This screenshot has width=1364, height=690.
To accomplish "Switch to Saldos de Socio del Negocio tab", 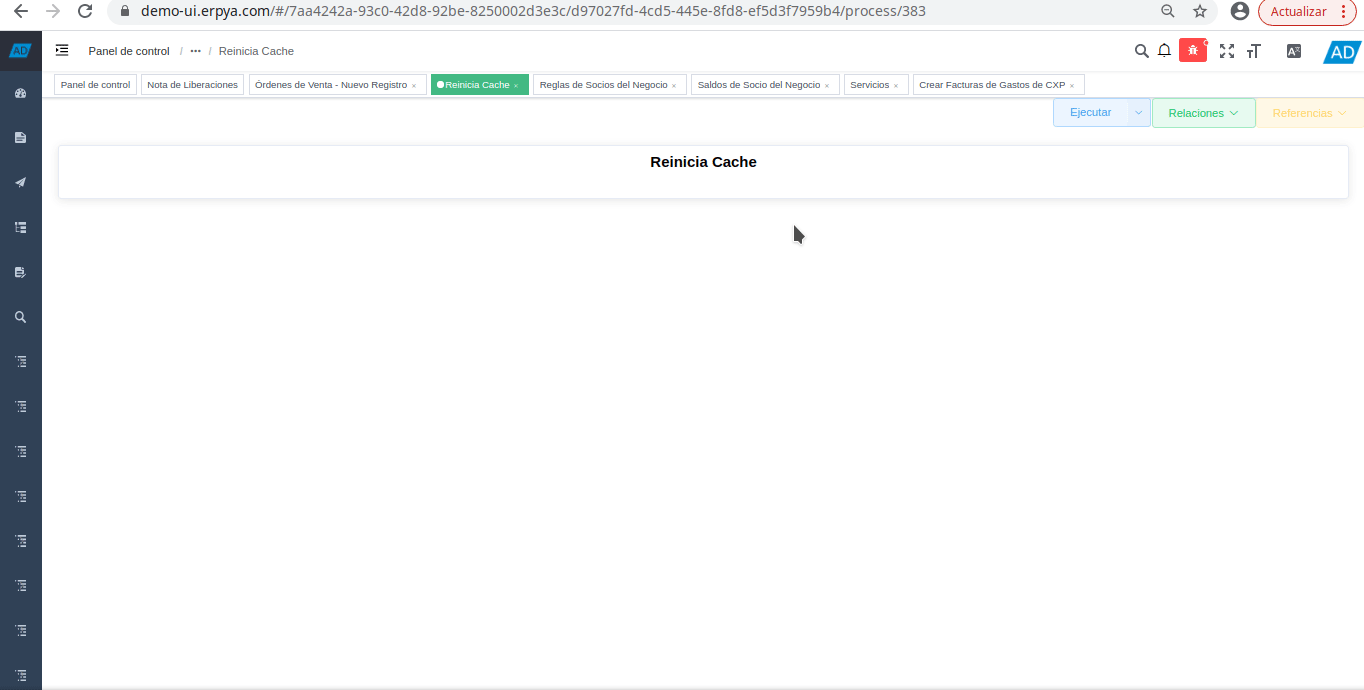I will tap(758, 85).
